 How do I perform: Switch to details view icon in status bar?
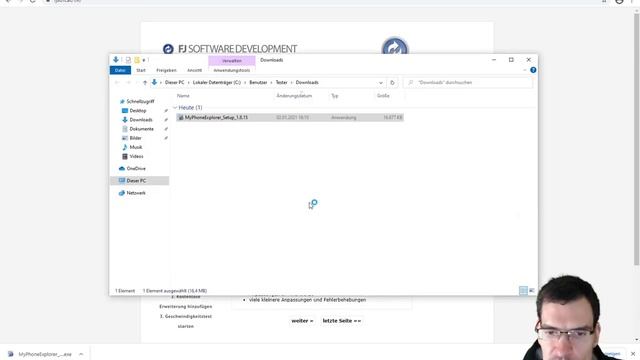pos(523,291)
